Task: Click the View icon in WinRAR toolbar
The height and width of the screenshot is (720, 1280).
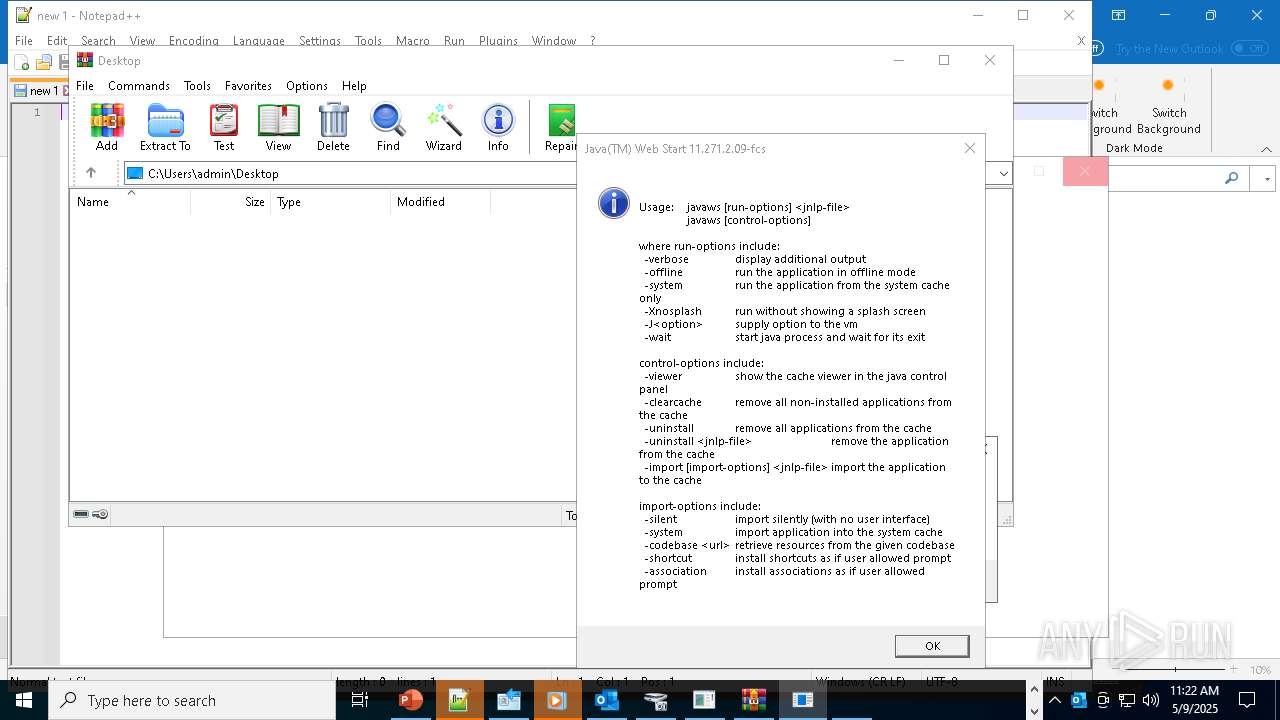Action: pos(278,127)
